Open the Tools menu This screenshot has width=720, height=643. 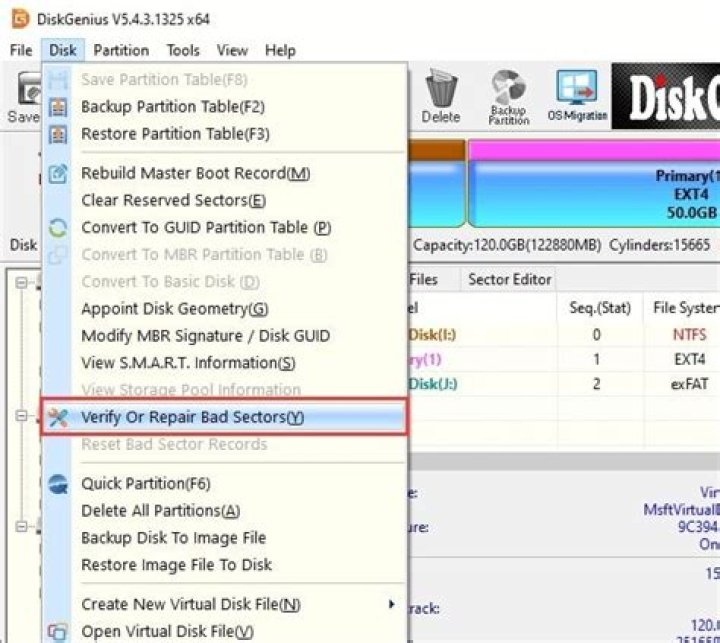coord(183,50)
